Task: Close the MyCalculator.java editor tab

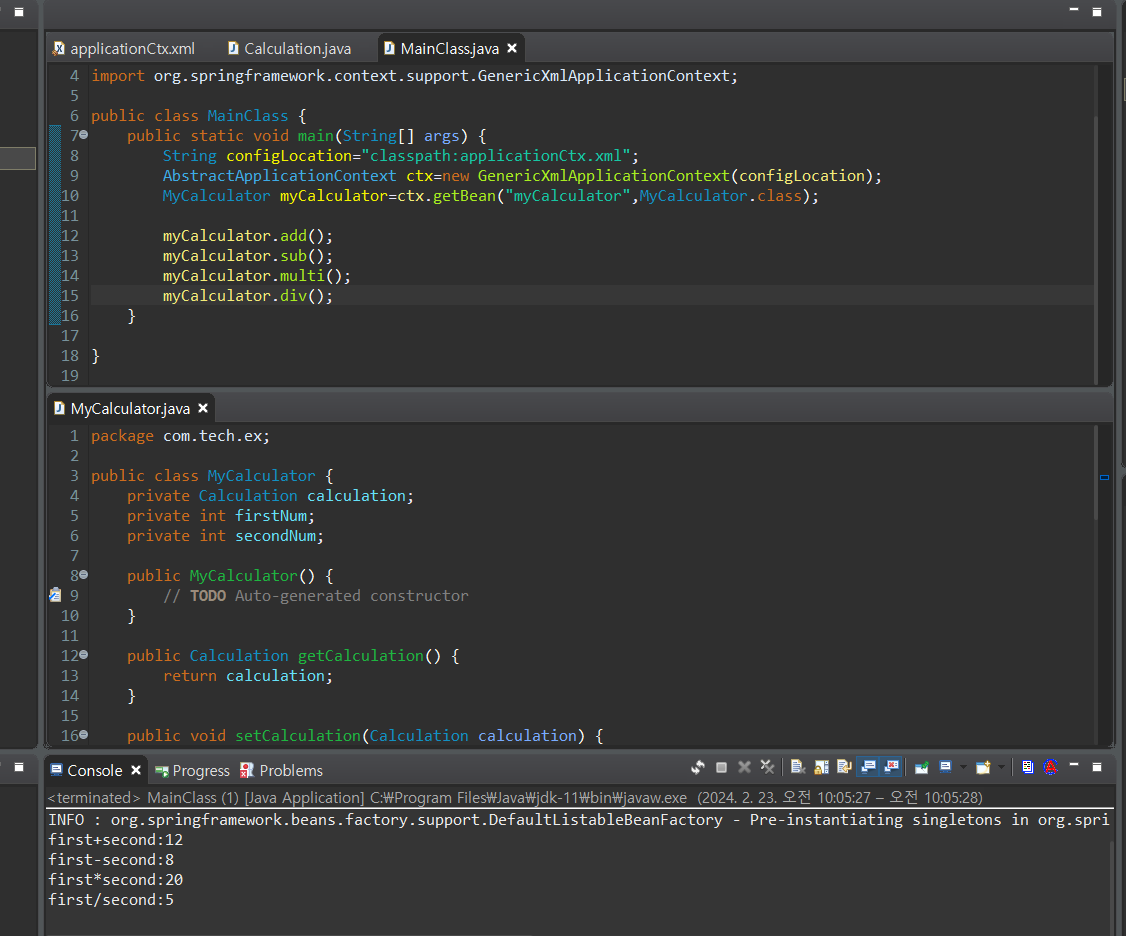Action: click(x=202, y=408)
